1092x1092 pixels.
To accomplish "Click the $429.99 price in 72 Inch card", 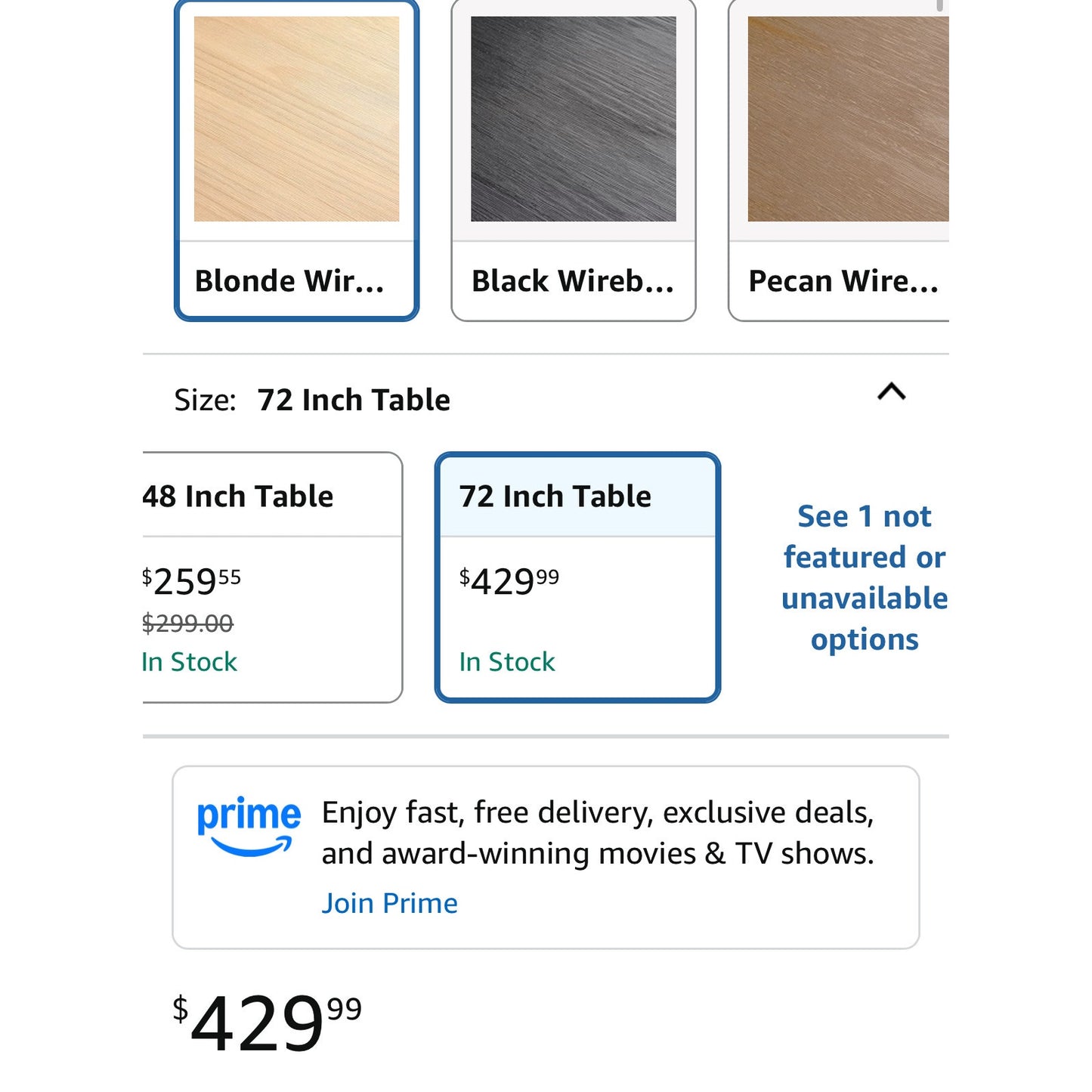I will 509,581.
